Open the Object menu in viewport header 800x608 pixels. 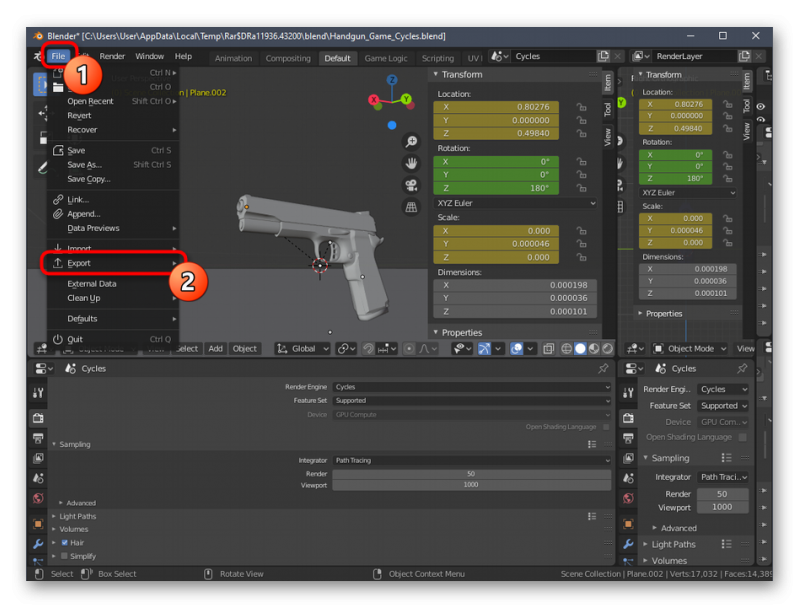(245, 348)
